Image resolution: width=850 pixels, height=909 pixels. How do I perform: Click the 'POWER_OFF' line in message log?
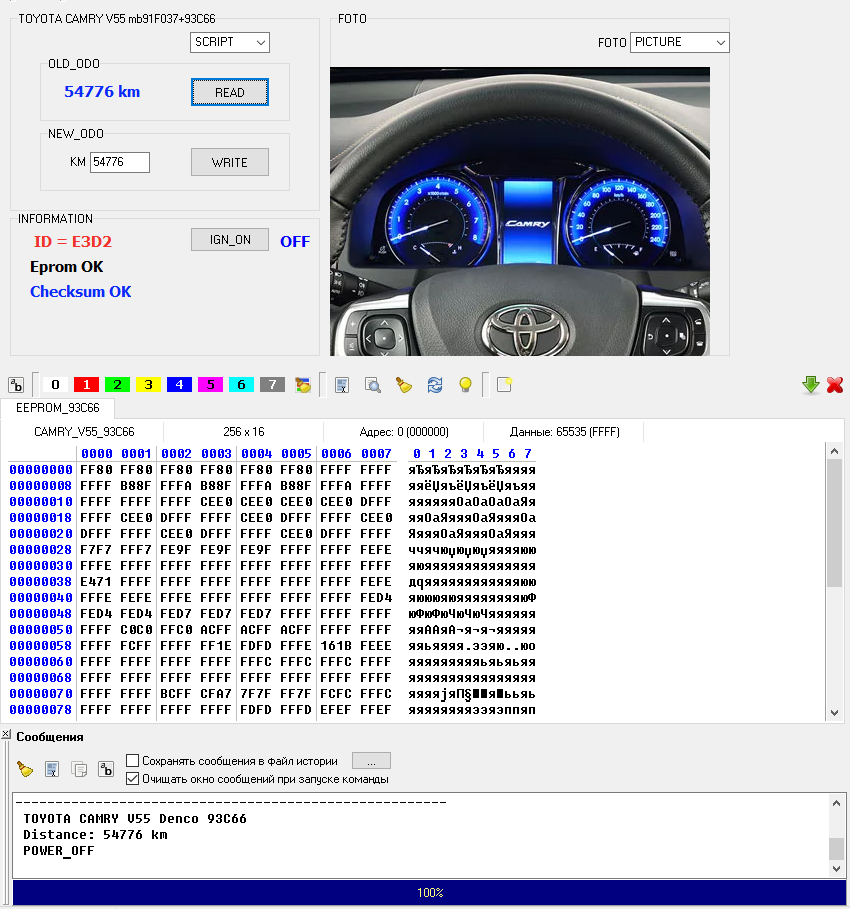(x=59, y=850)
